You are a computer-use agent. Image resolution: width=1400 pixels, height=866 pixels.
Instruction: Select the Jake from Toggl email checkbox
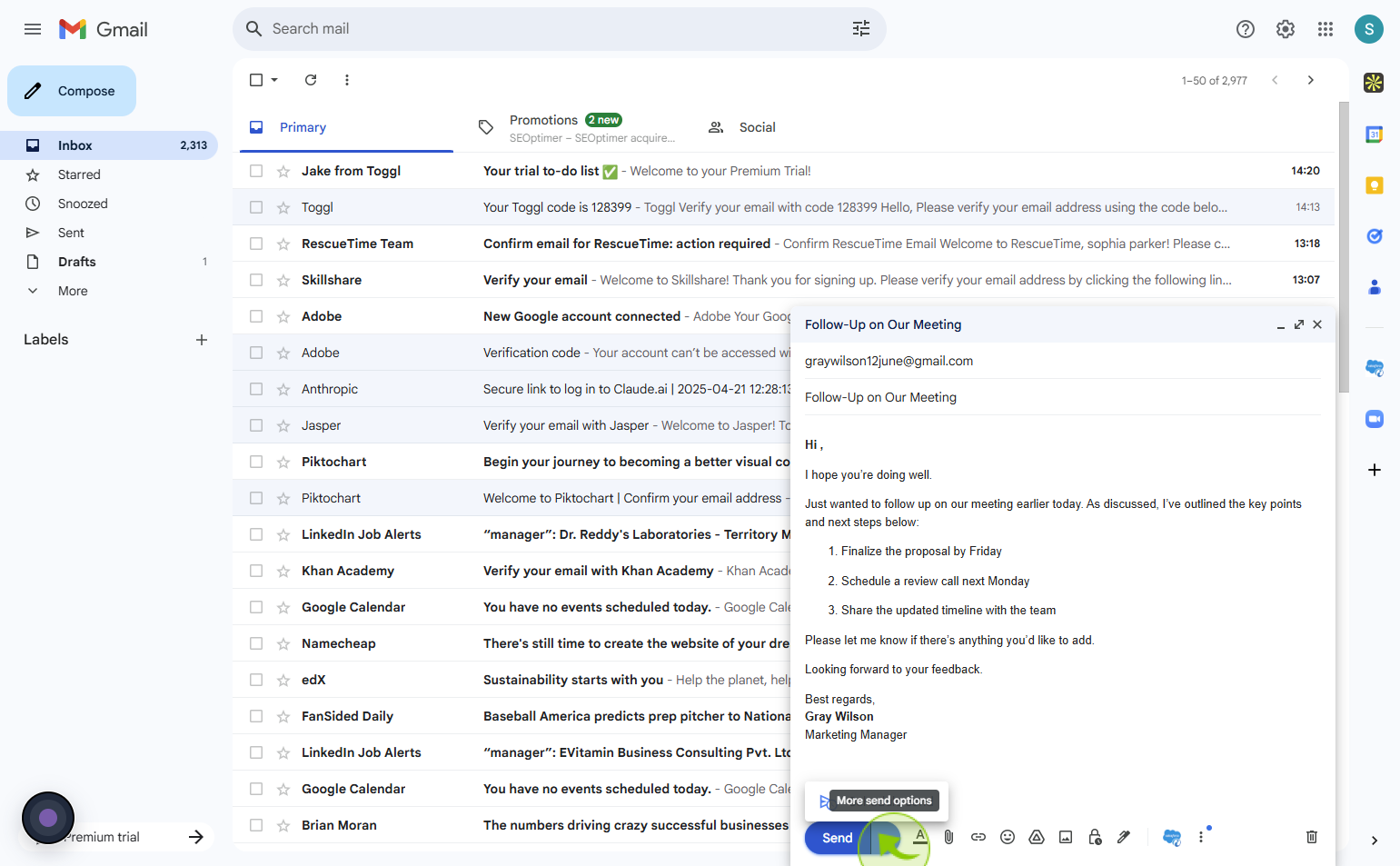pyautogui.click(x=256, y=171)
